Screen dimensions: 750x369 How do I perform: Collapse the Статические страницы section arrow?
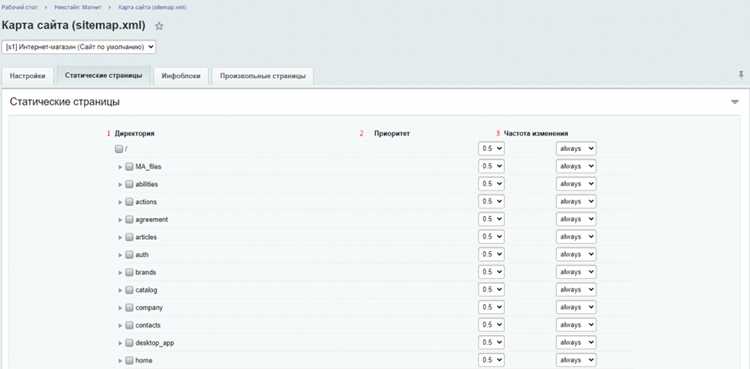pos(735,102)
